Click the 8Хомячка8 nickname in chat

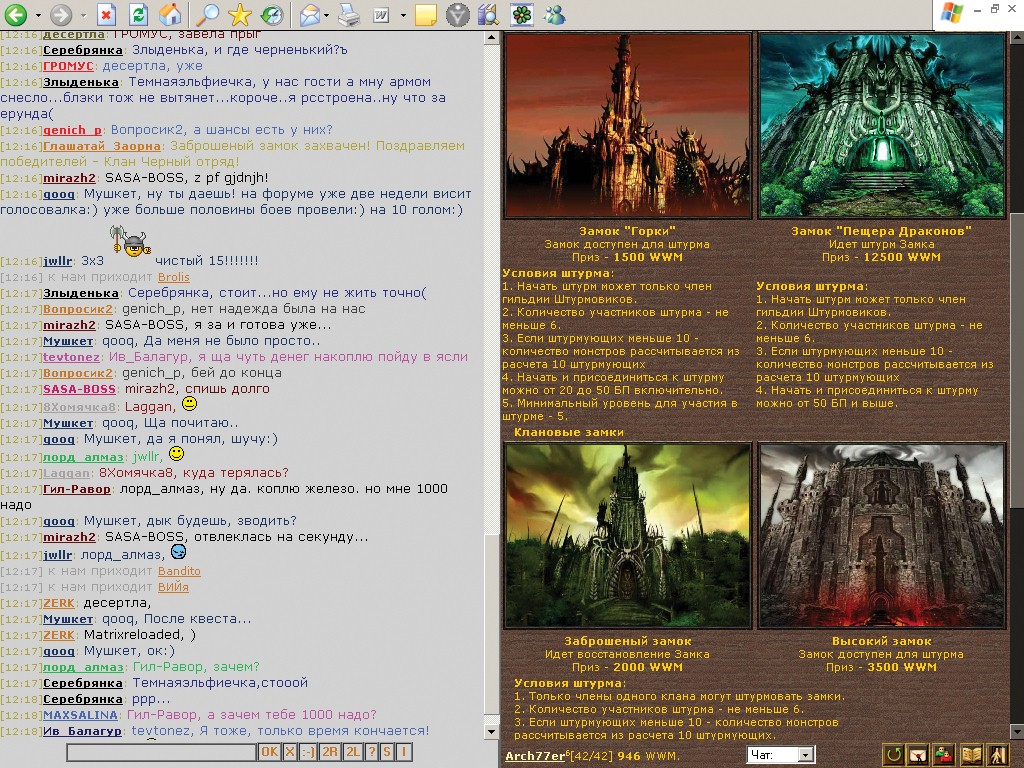coord(79,408)
